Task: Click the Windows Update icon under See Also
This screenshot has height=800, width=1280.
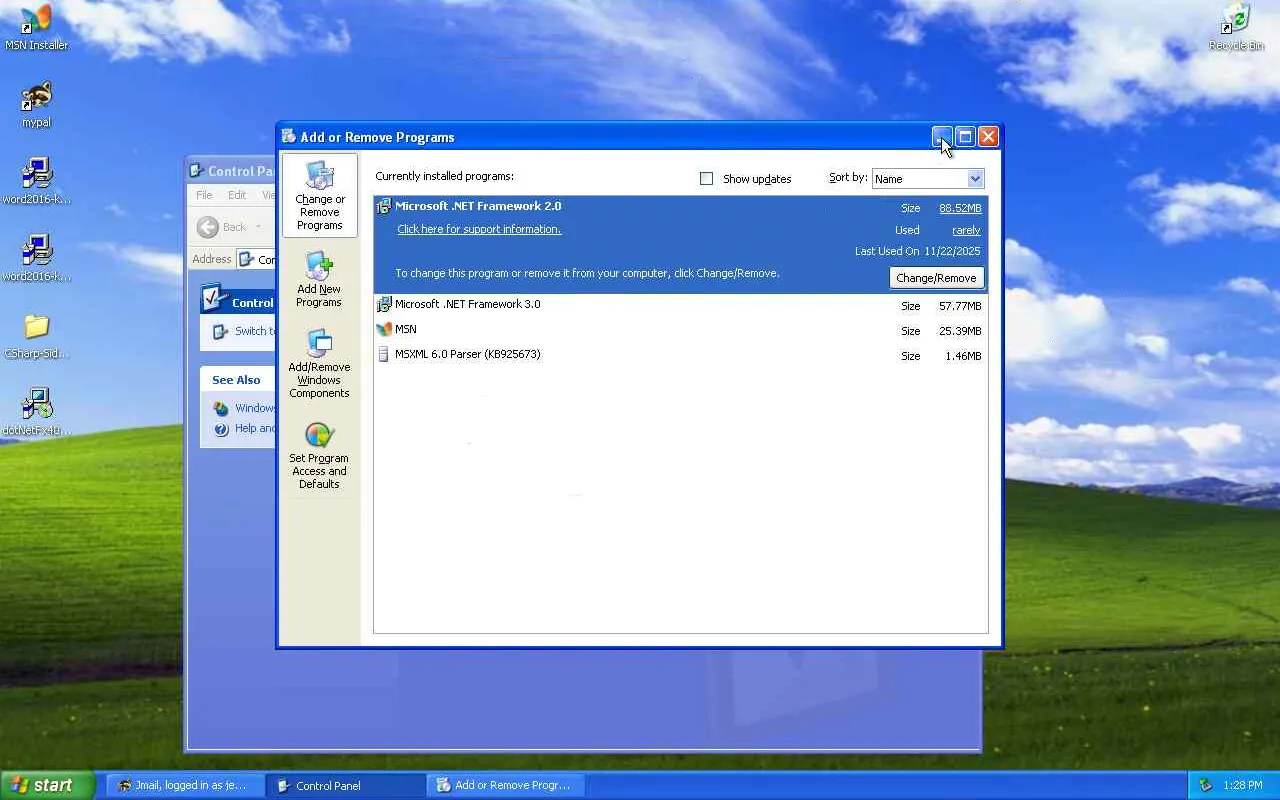Action: (x=221, y=408)
